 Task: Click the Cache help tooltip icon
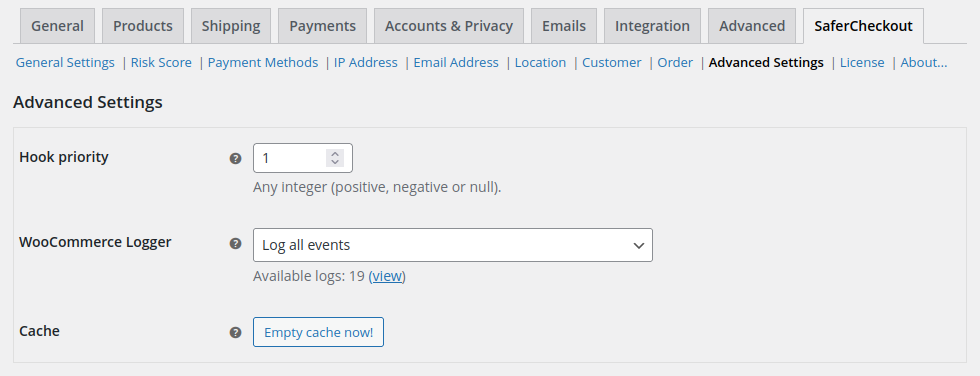235,332
